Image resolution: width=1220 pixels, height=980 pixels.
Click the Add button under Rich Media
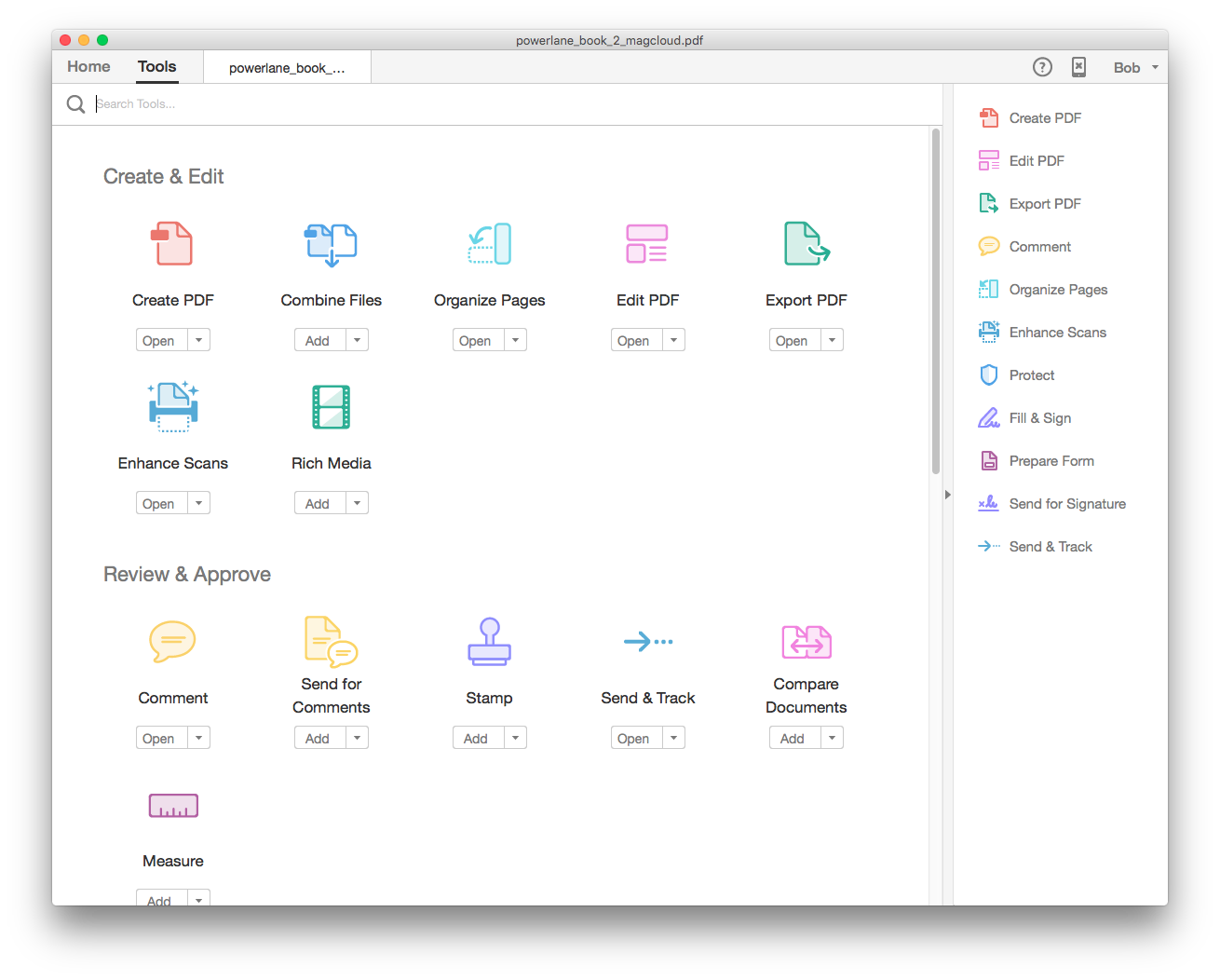320,503
